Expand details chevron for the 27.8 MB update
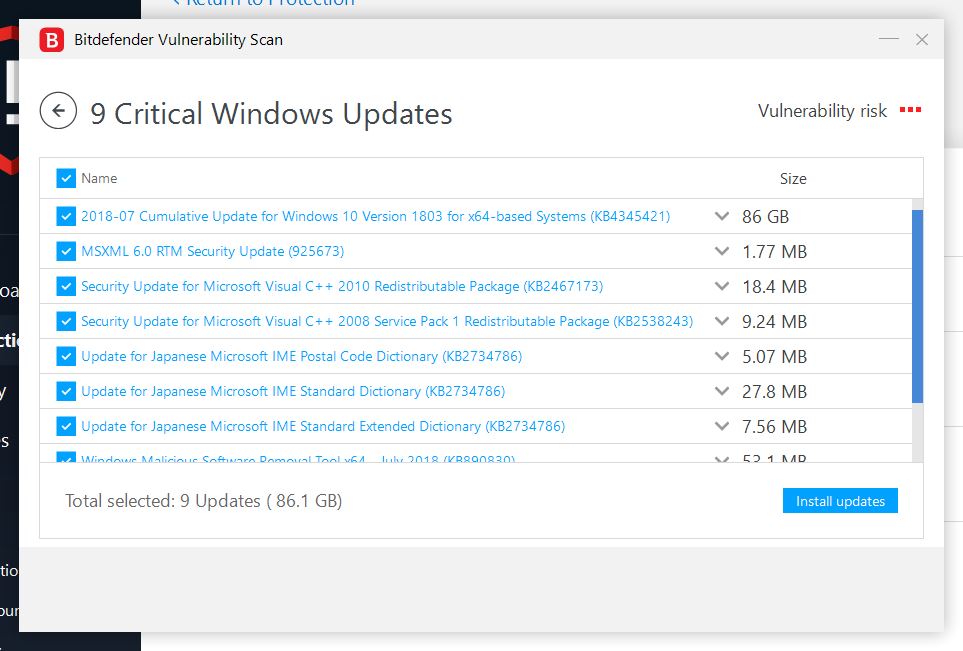Screen dimensions: 963x651 (722, 391)
